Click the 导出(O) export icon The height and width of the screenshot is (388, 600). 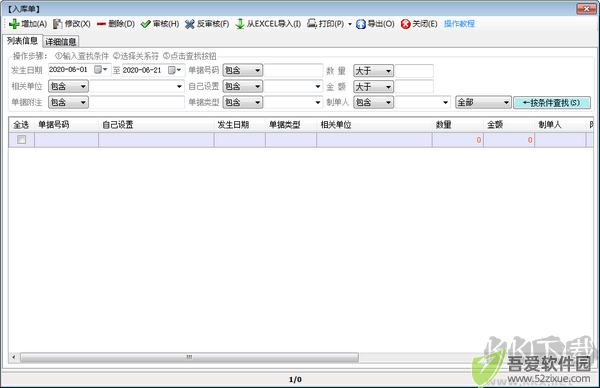(361, 24)
